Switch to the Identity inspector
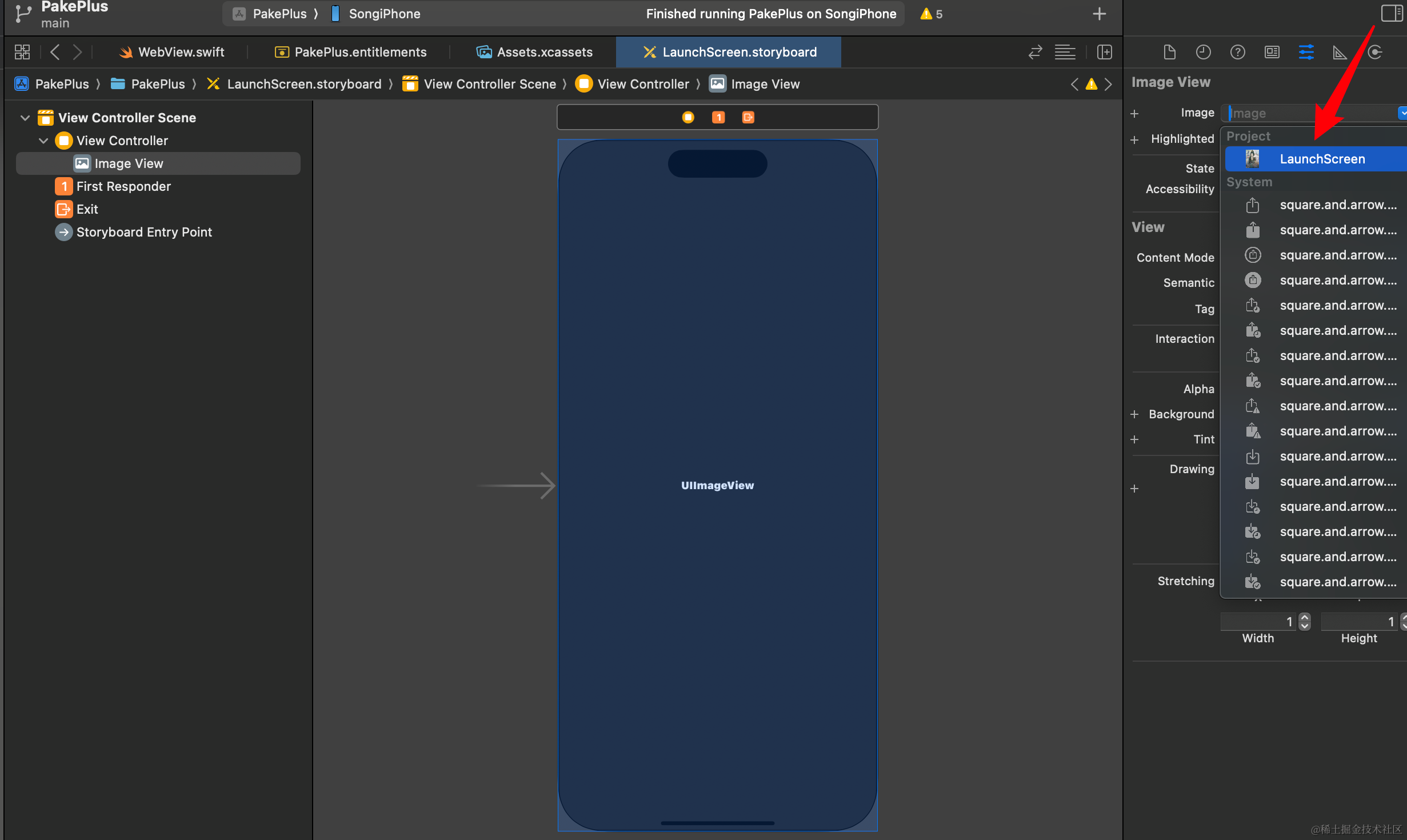Image resolution: width=1407 pixels, height=840 pixels. point(1272,53)
